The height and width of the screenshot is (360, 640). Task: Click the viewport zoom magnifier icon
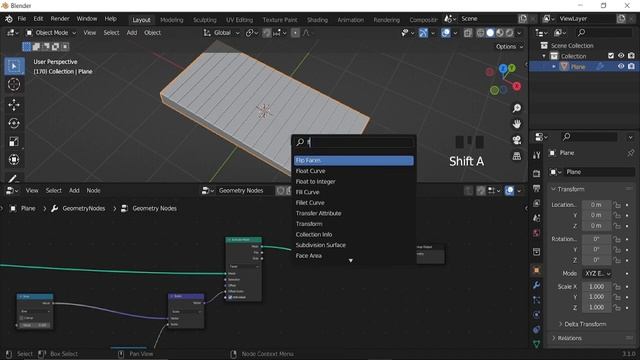coord(517,108)
